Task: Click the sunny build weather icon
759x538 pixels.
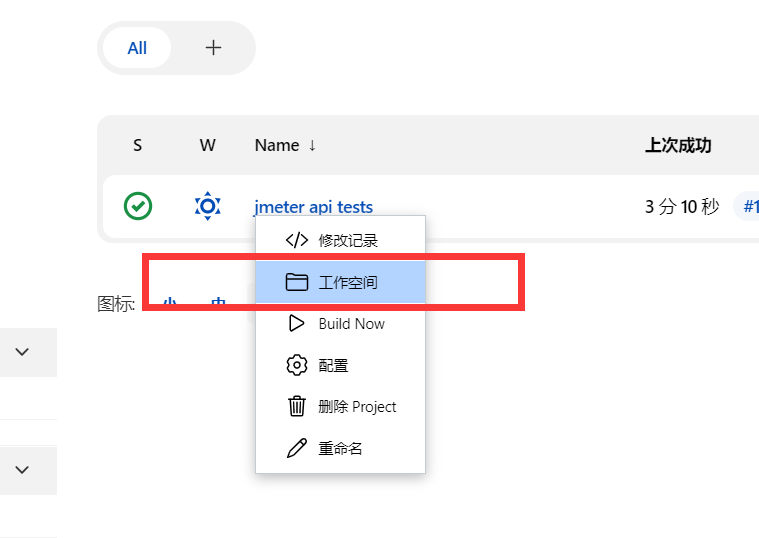Action: 207,207
